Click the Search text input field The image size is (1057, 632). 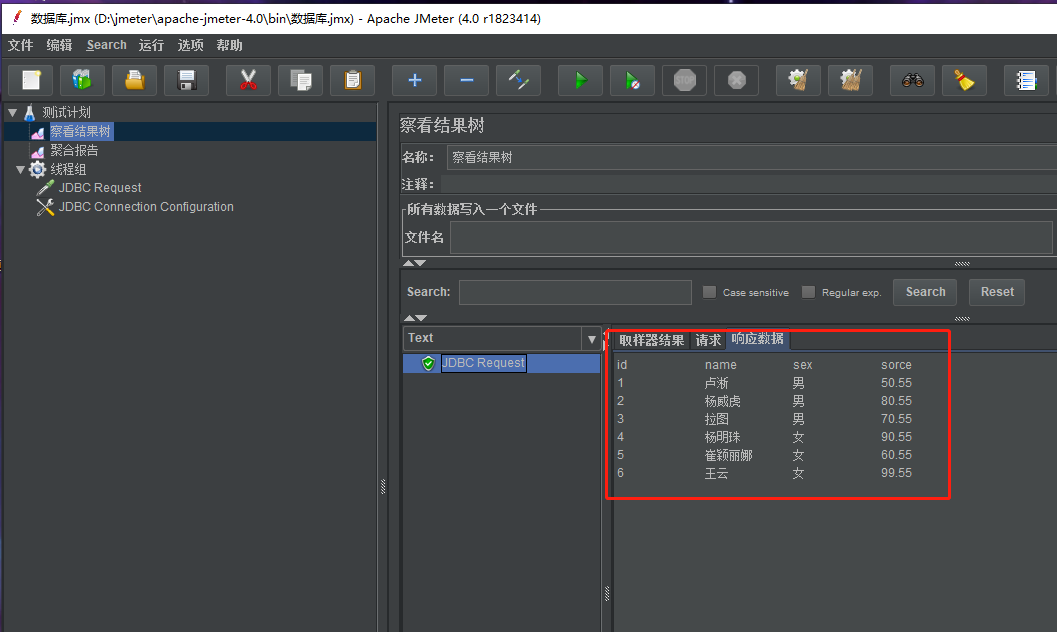click(575, 292)
